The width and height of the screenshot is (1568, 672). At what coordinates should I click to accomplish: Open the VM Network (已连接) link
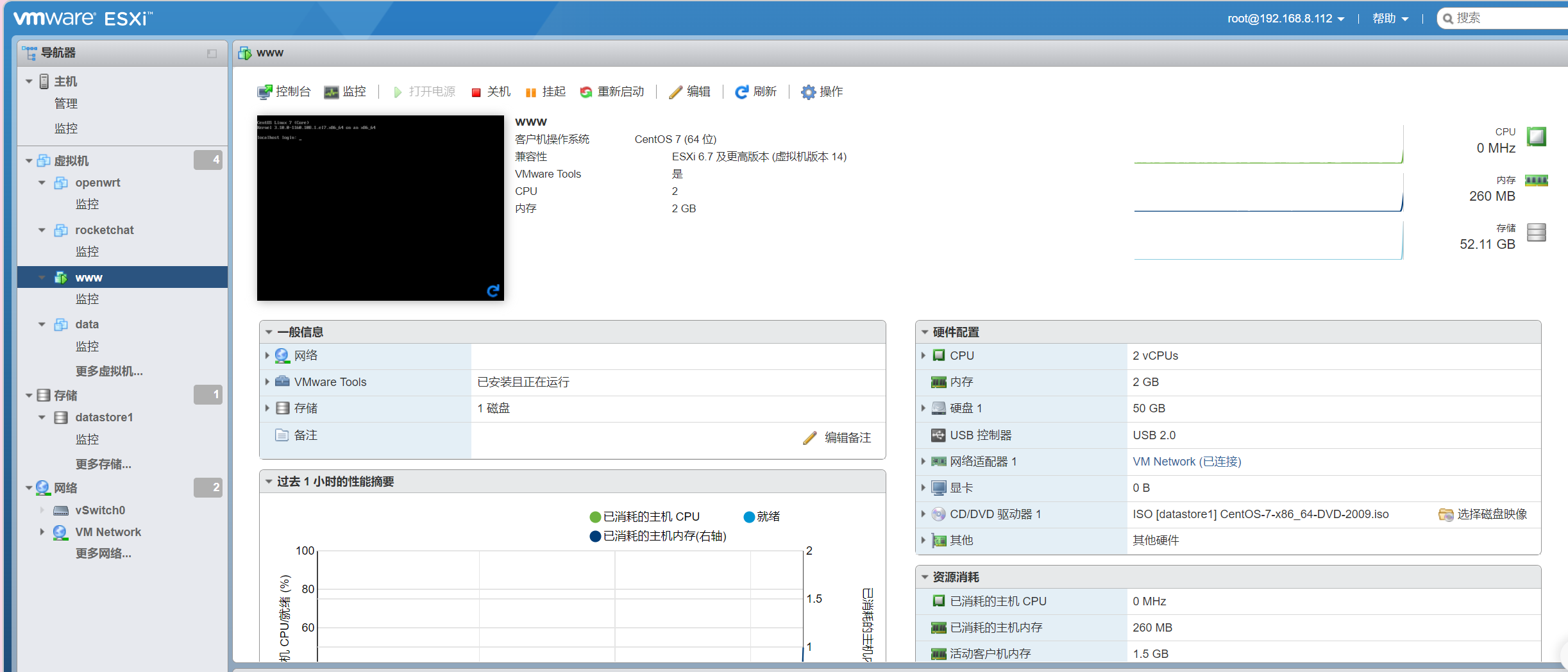1186,462
